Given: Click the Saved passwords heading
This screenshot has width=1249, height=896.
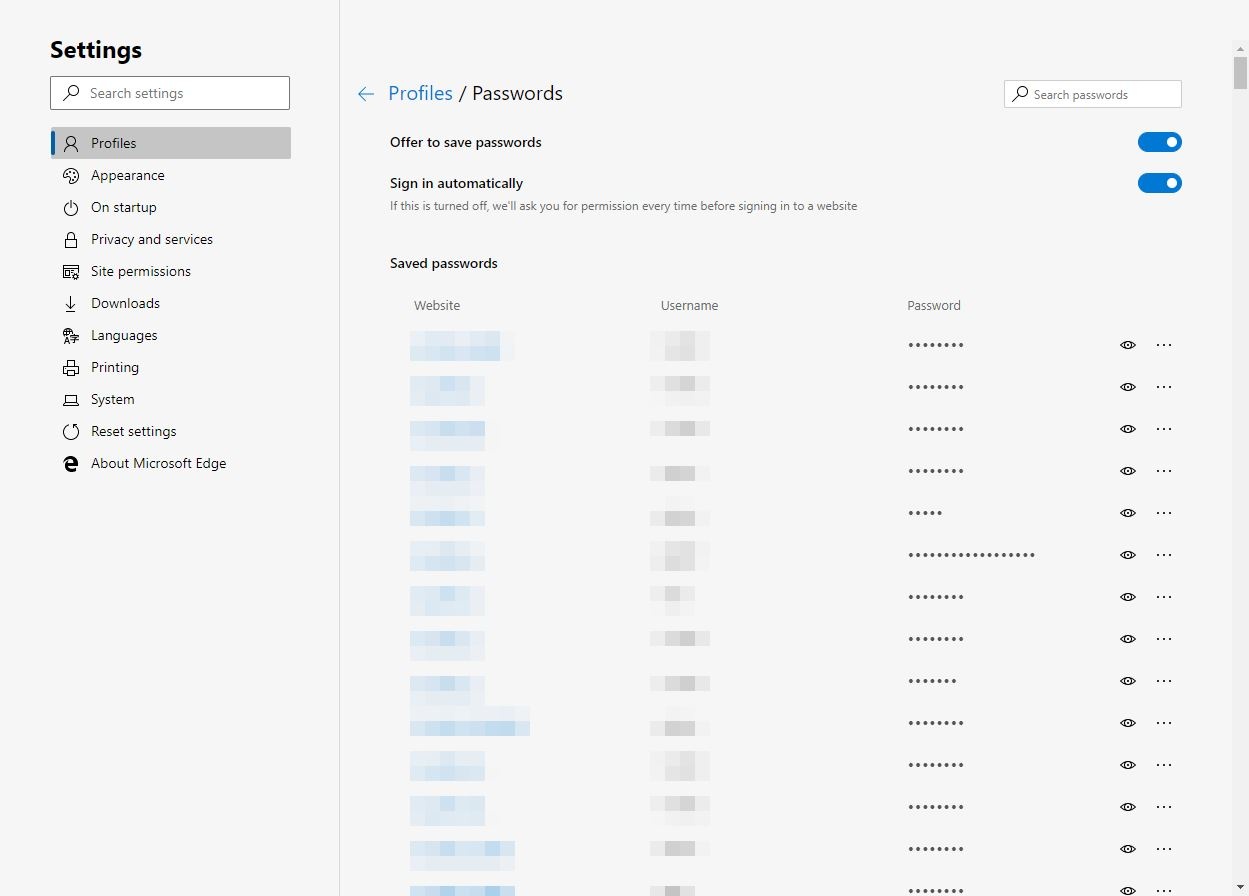Looking at the screenshot, I should (444, 264).
